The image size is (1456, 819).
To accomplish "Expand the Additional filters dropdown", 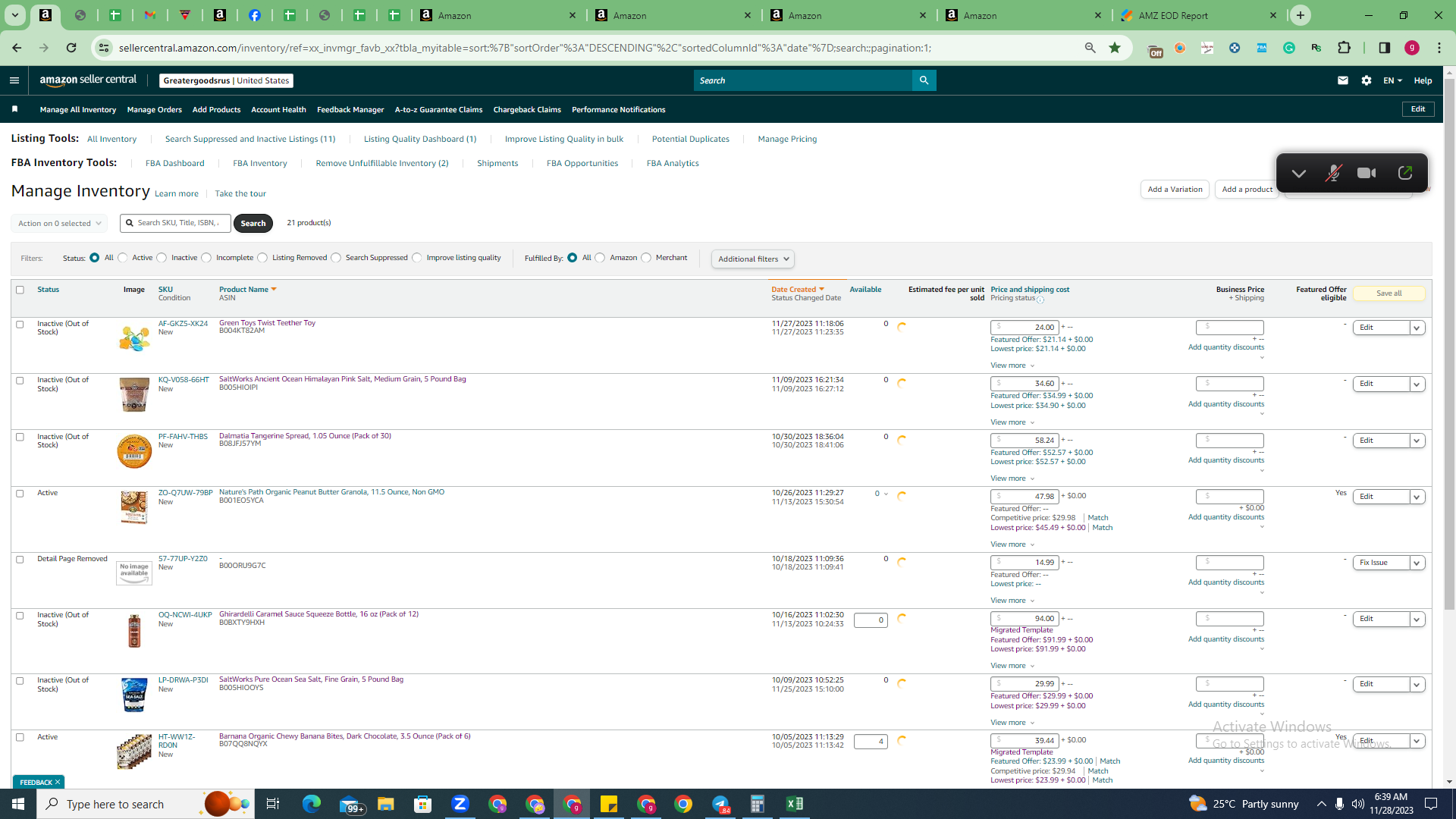I will (x=753, y=259).
